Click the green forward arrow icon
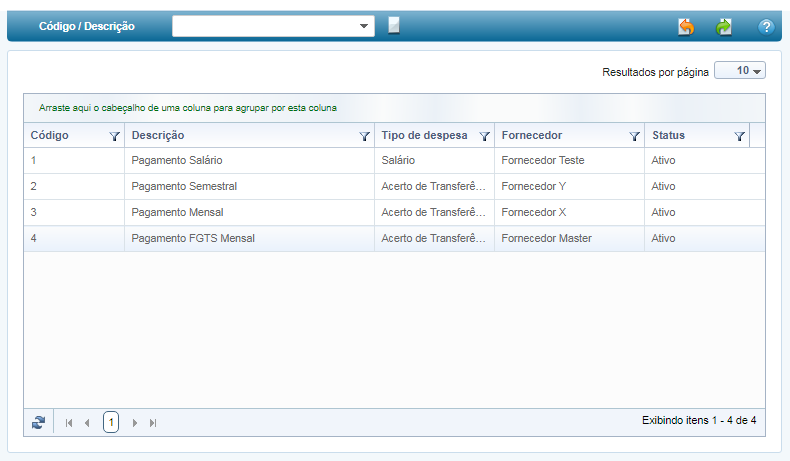 724,27
